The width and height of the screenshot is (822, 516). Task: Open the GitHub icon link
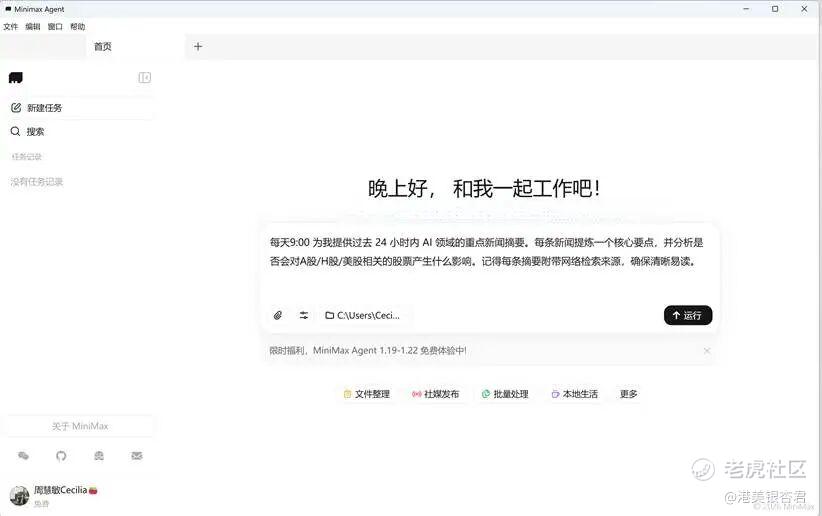coord(61,456)
